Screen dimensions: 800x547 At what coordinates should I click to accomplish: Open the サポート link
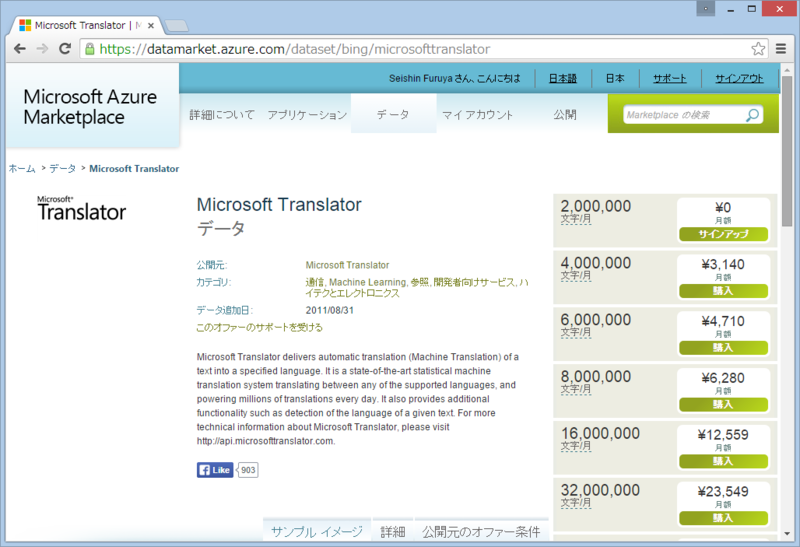coord(669,79)
